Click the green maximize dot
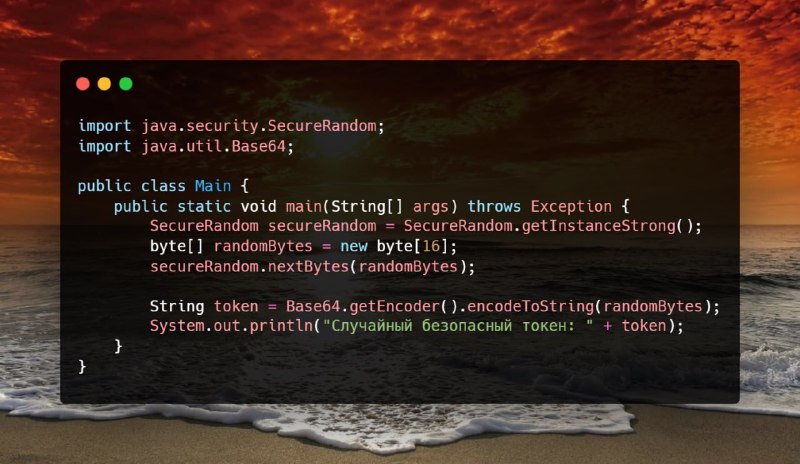Image resolution: width=800 pixels, height=464 pixels. [126, 84]
